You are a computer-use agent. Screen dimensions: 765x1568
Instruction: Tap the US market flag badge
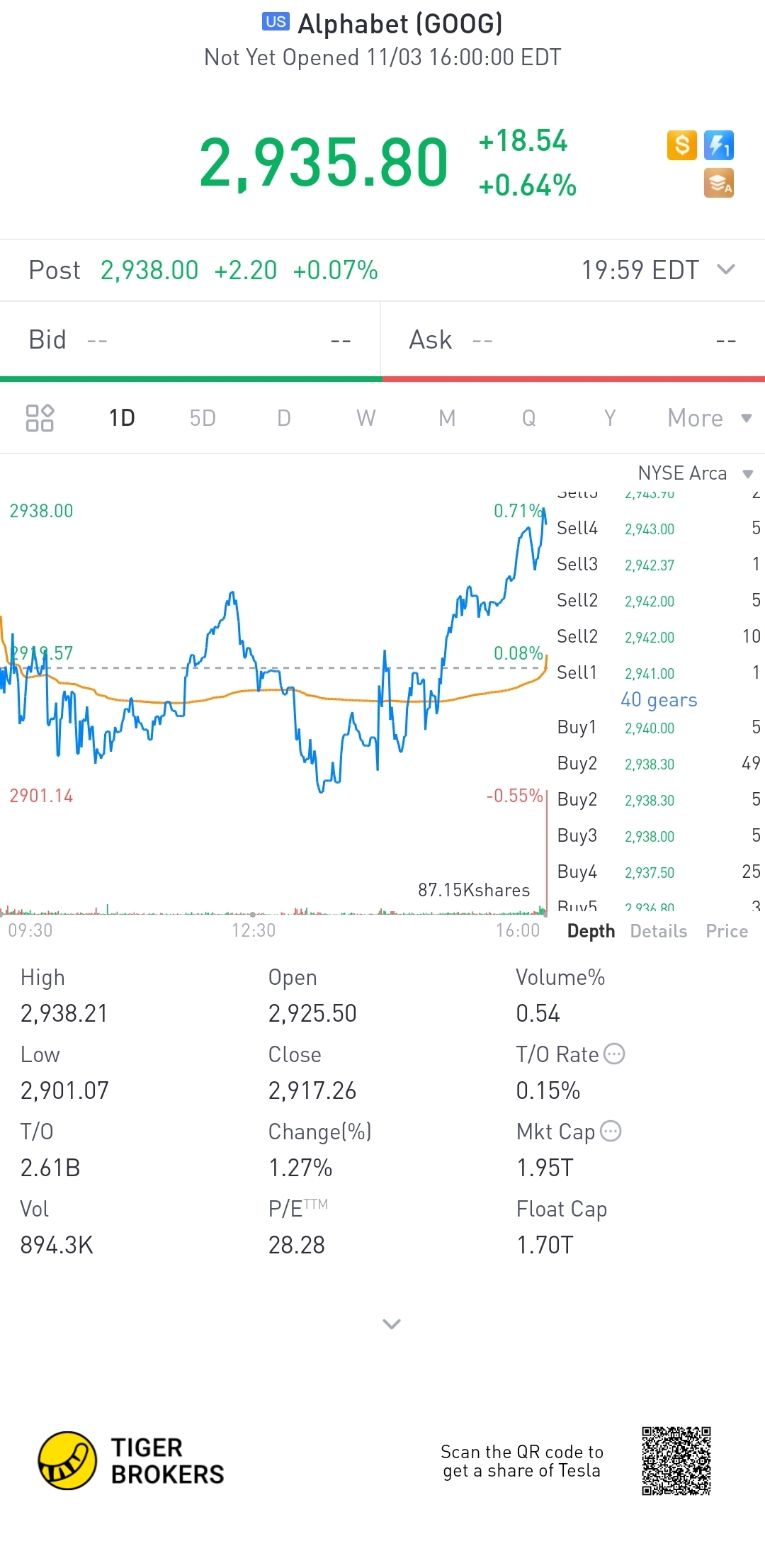tap(276, 21)
